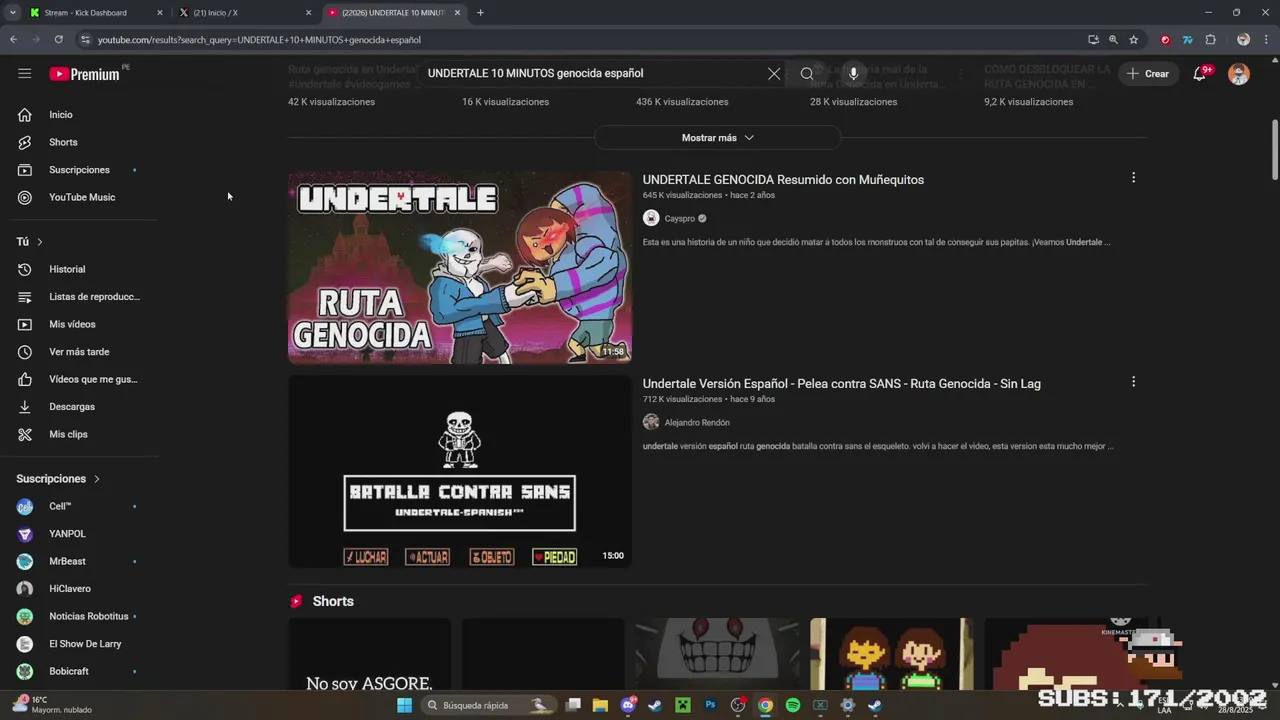This screenshot has height=720, width=1280.
Task: Open YouTube account avatar menu
Action: pos(1239,74)
